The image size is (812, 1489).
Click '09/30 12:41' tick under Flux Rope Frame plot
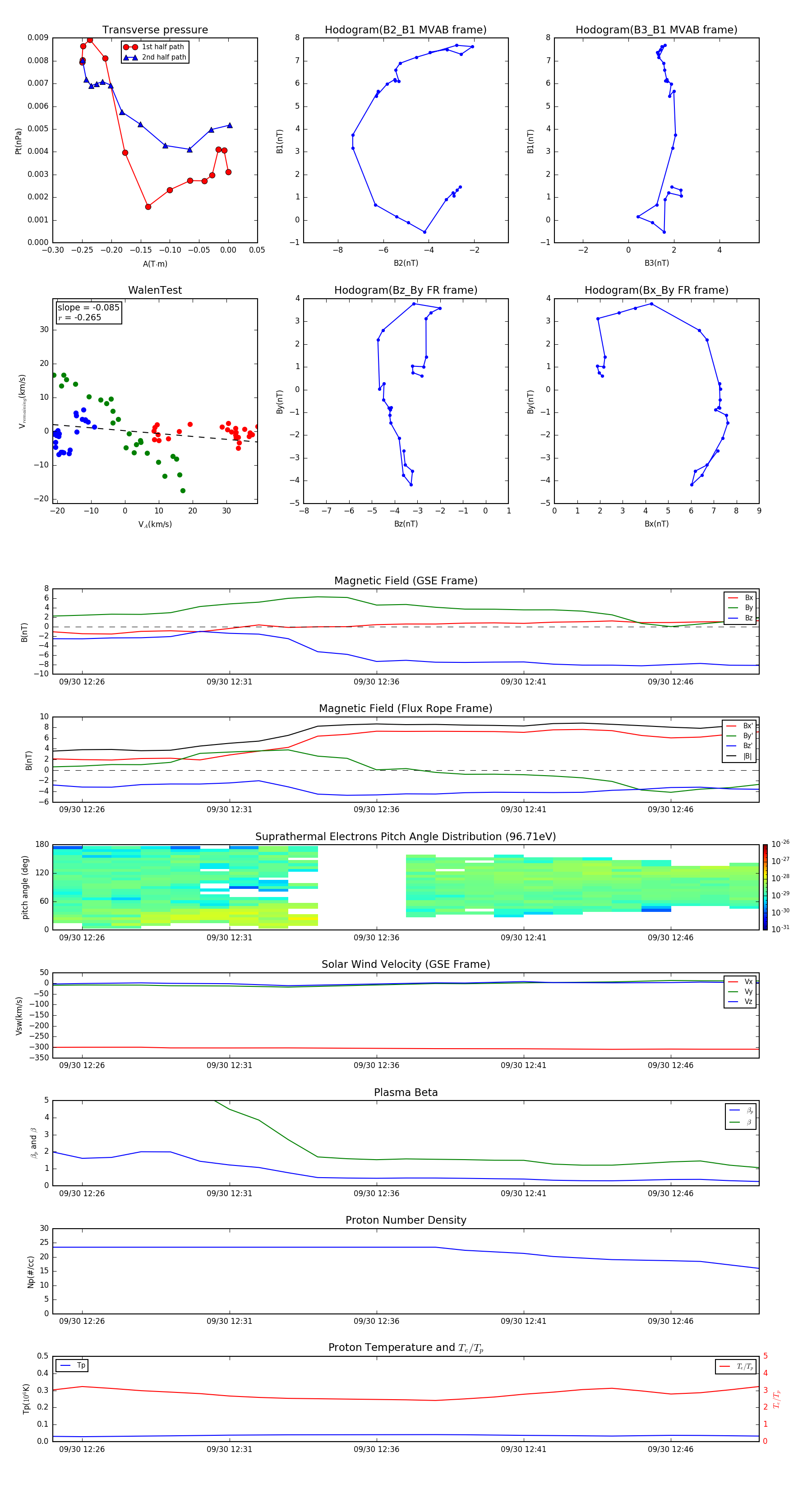pyautogui.click(x=524, y=810)
